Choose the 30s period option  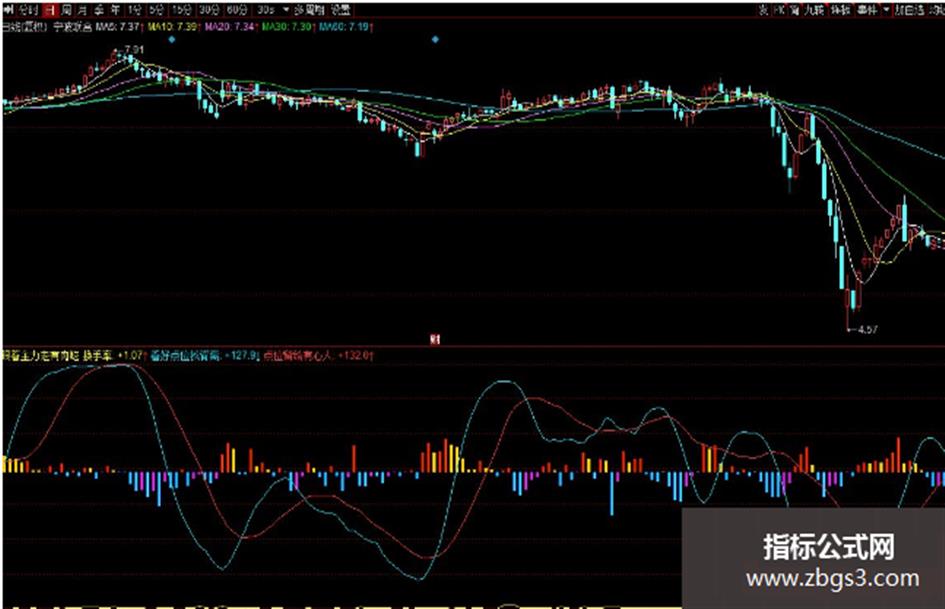[266, 10]
